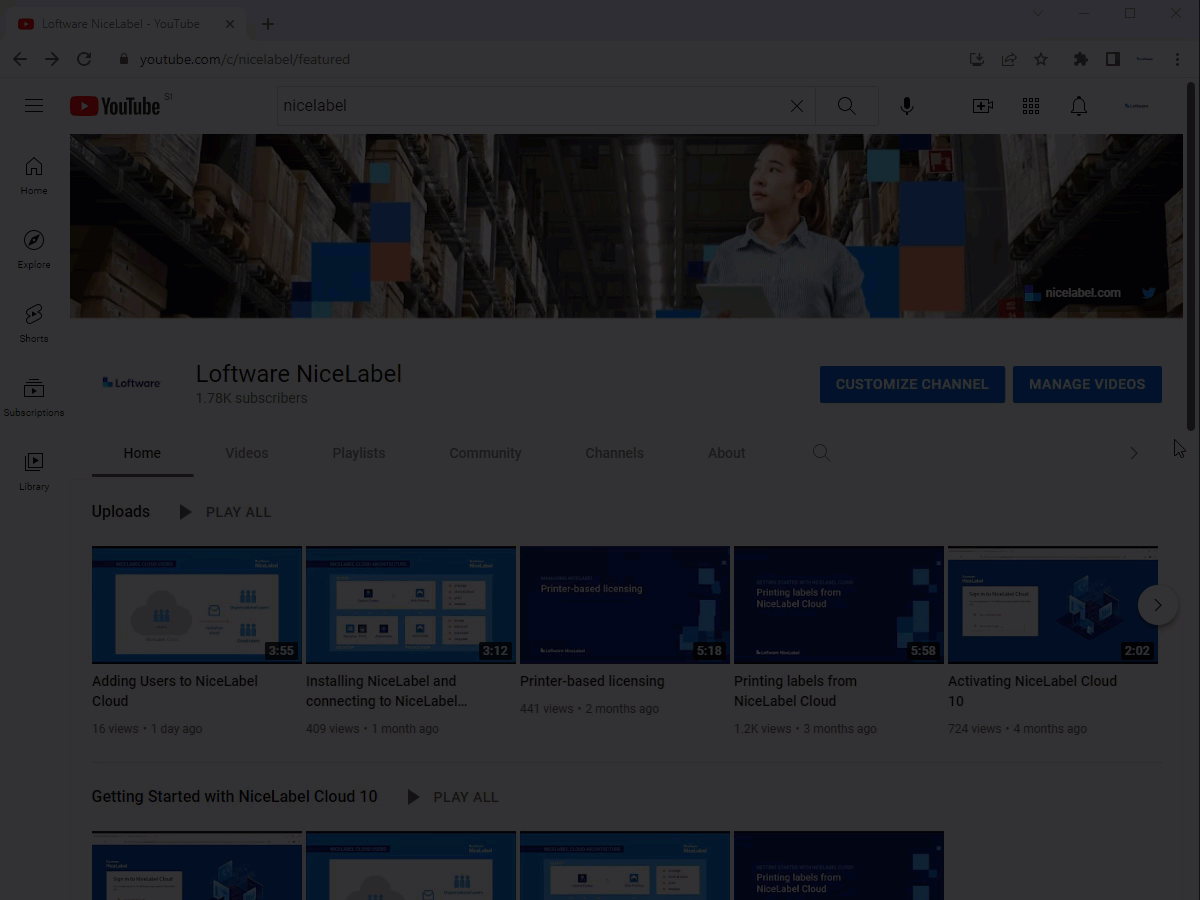This screenshot has width=1200, height=900.
Task: Expand the tab search chevron in the title bar
Action: (x=1037, y=14)
